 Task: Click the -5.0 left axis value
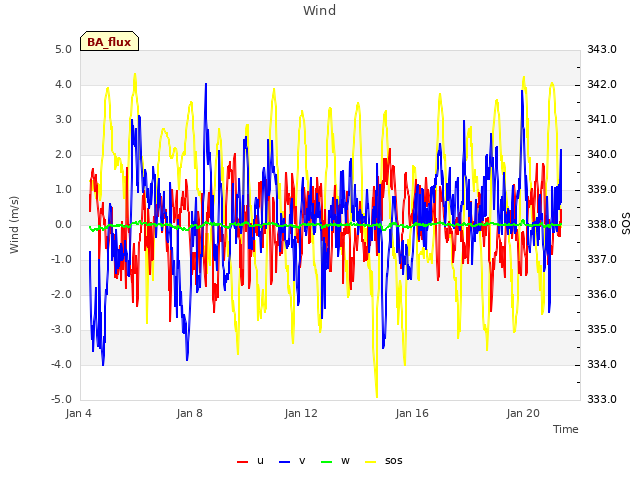click(61, 399)
